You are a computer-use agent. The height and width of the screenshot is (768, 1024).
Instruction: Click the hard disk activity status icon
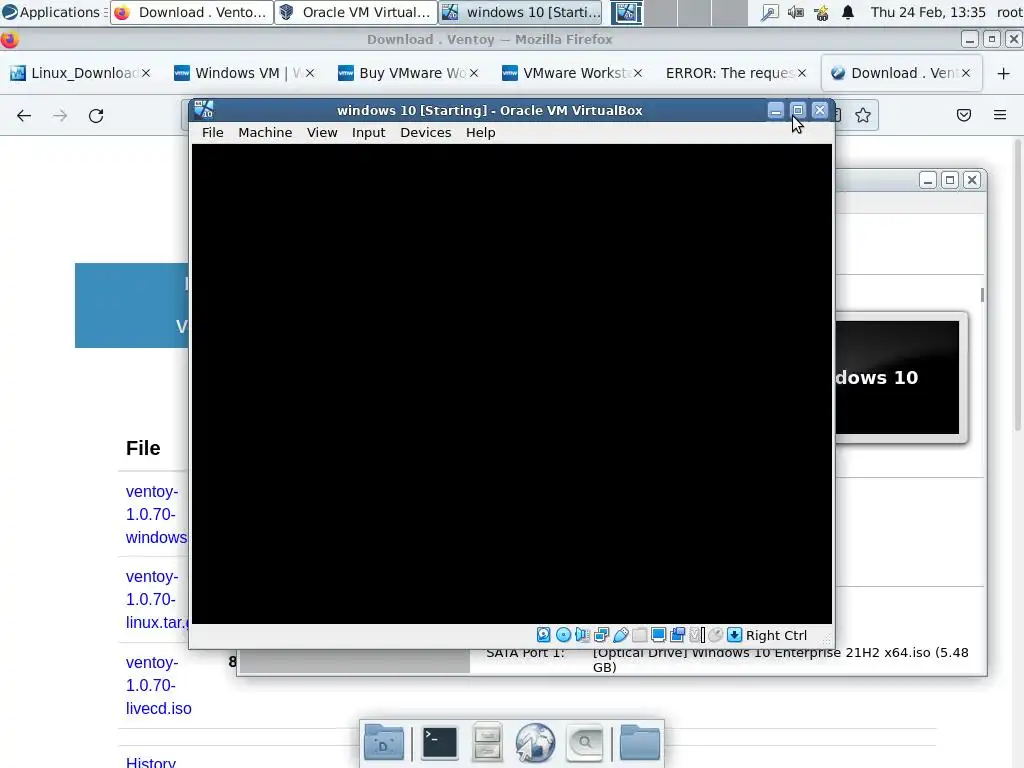point(543,635)
